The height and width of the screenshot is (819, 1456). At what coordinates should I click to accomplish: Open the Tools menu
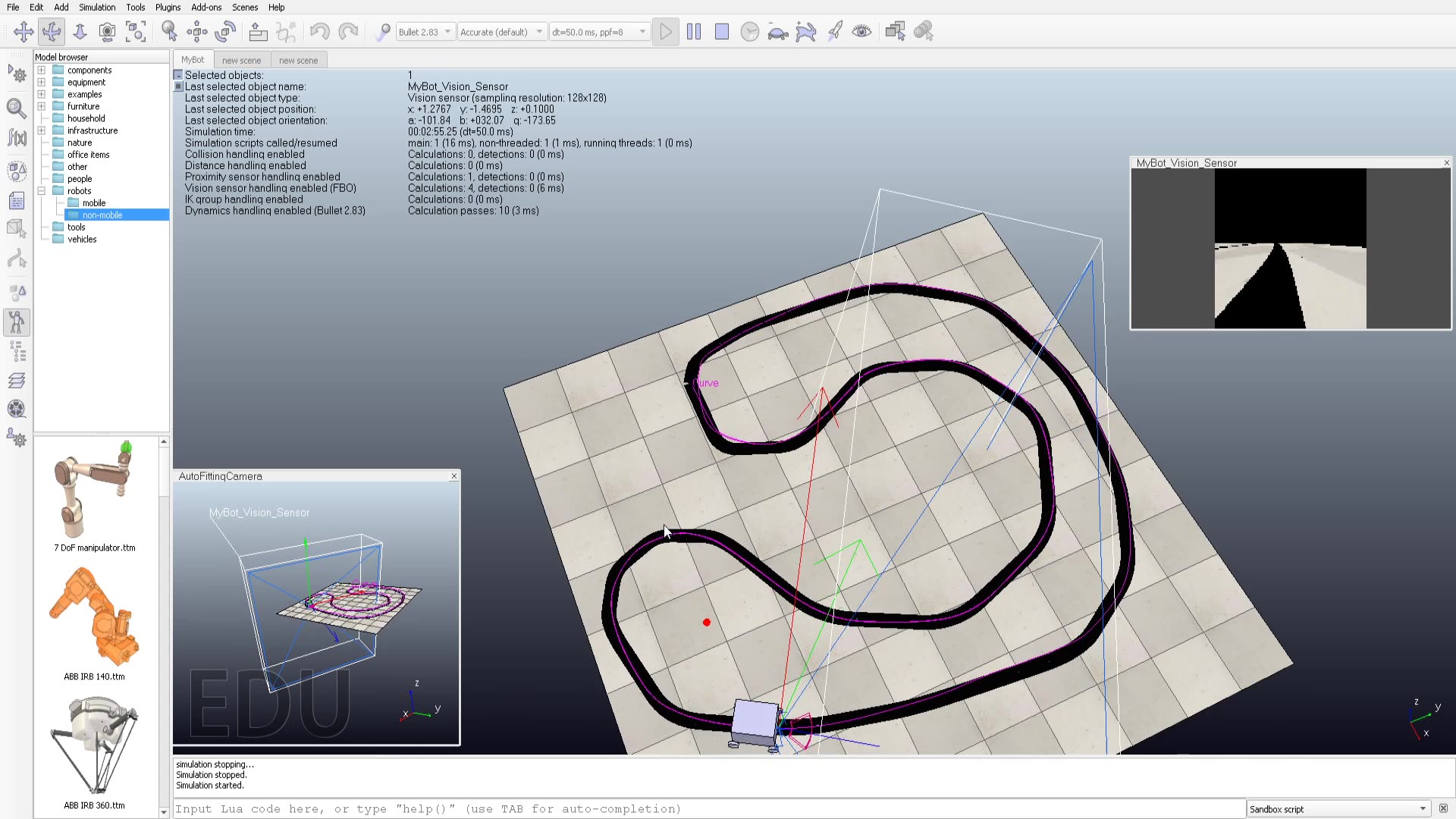(135, 7)
